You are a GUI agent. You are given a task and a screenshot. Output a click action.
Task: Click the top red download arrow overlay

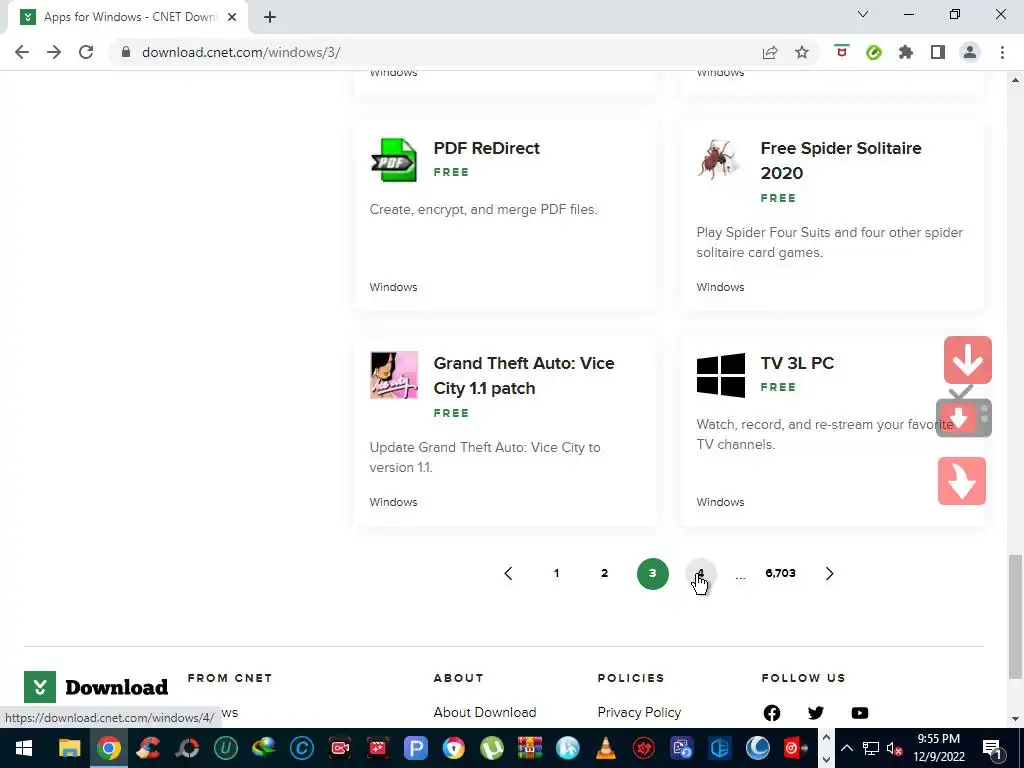[x=968, y=360]
